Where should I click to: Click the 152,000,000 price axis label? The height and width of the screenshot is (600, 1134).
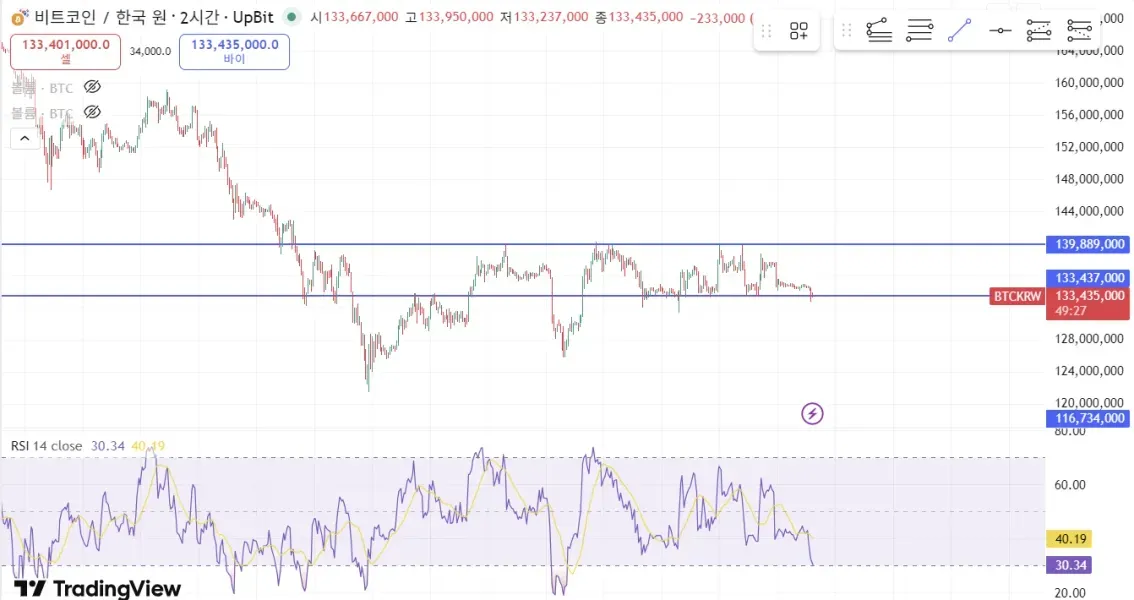pos(1088,147)
